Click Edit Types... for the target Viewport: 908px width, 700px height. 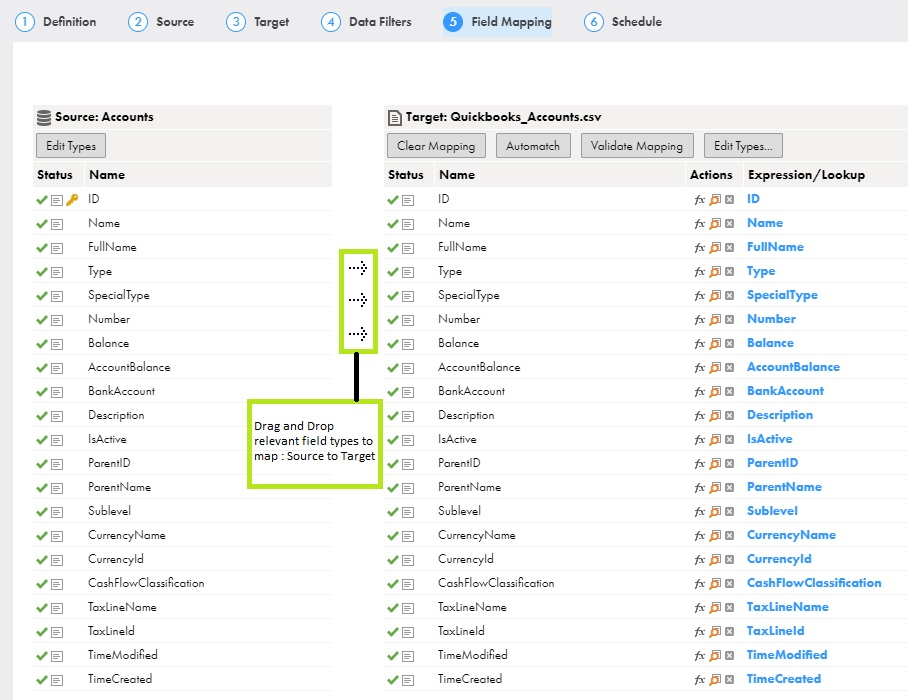[x=743, y=146]
